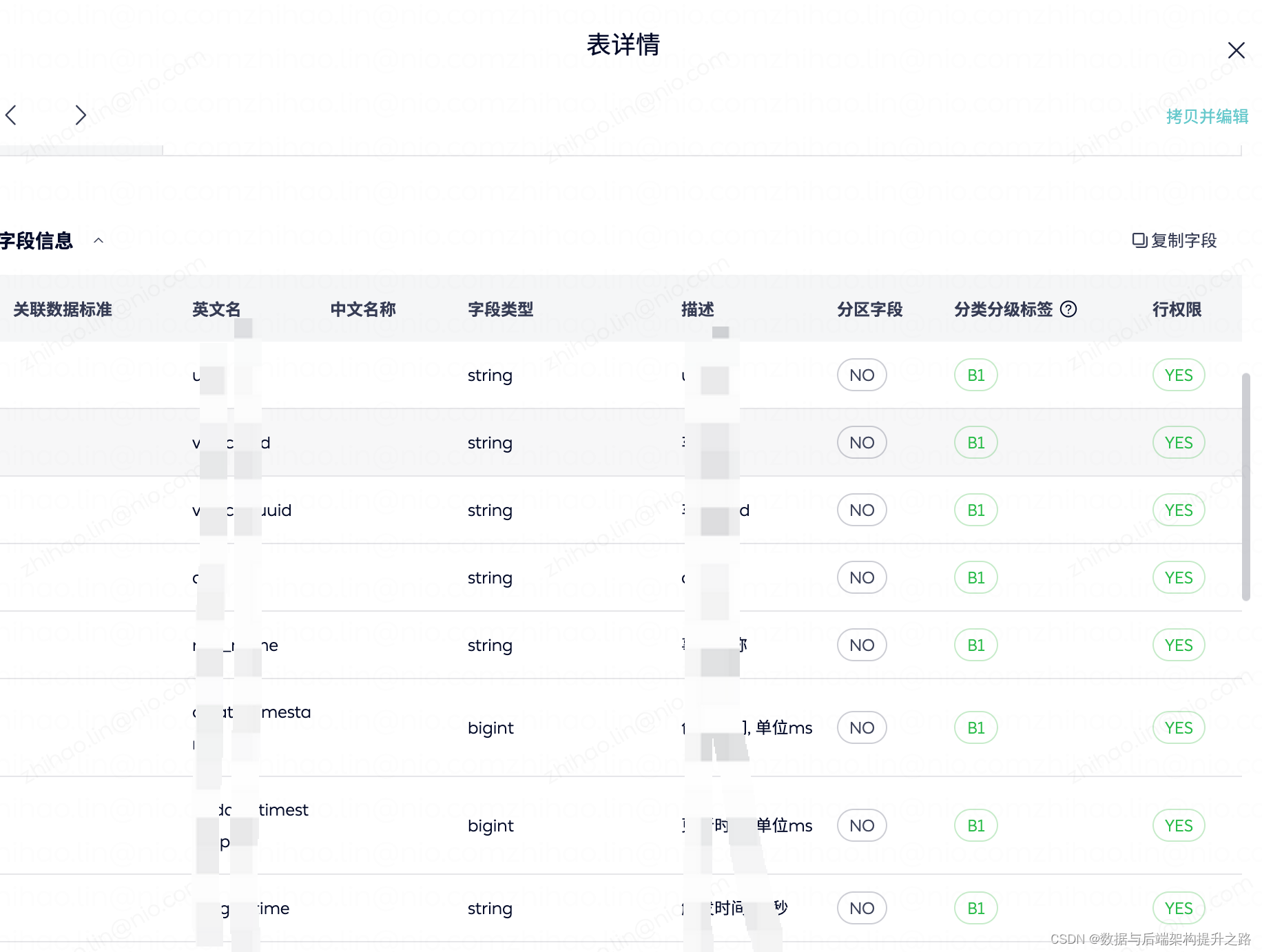Image resolution: width=1262 pixels, height=952 pixels.
Task: Click YES tag in last string row
Action: [1179, 909]
